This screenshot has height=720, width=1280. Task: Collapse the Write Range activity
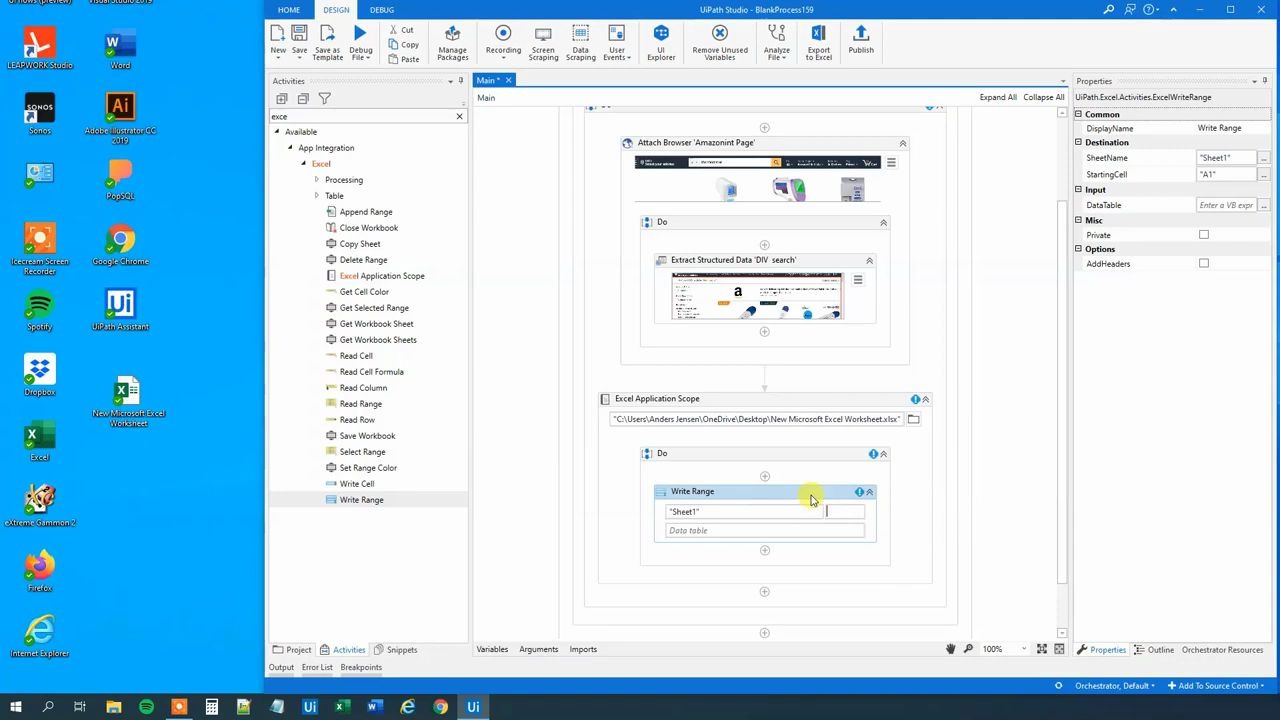point(869,492)
